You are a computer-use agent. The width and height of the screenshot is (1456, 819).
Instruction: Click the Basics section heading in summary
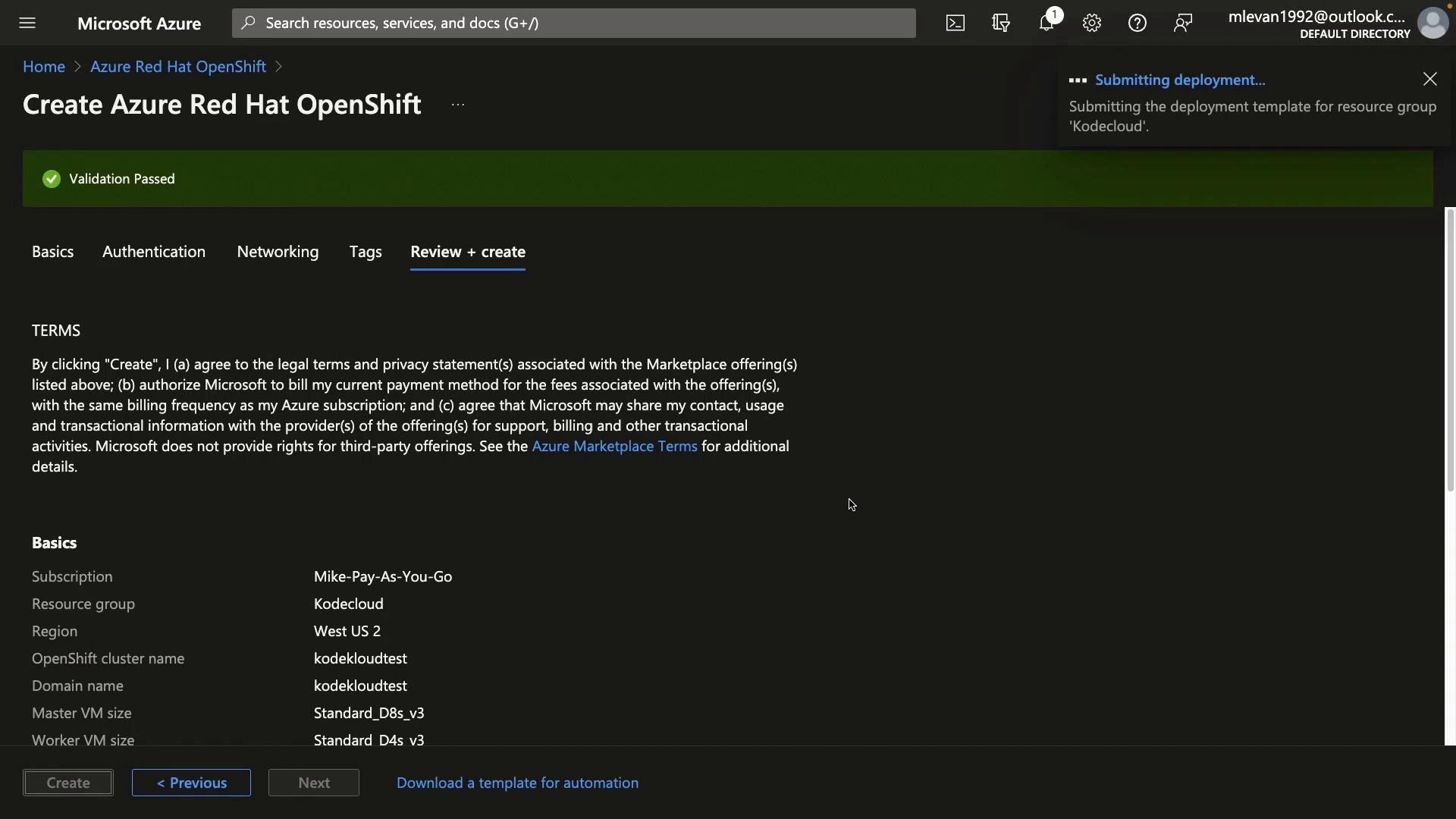pos(55,543)
